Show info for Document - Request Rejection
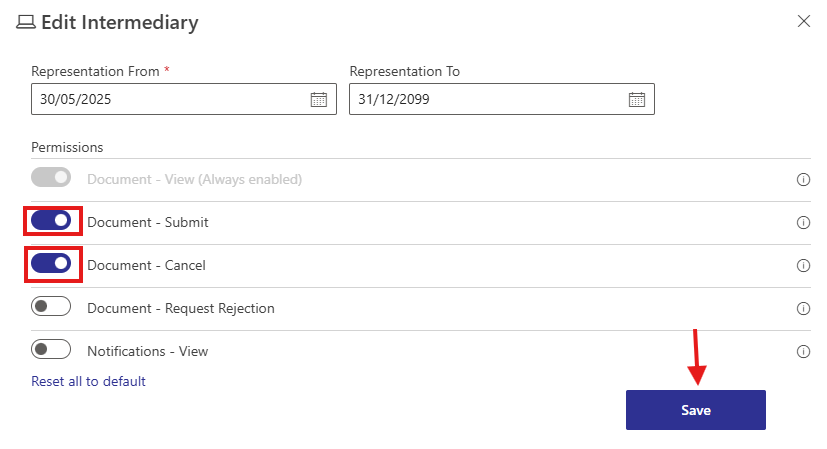 tap(802, 309)
